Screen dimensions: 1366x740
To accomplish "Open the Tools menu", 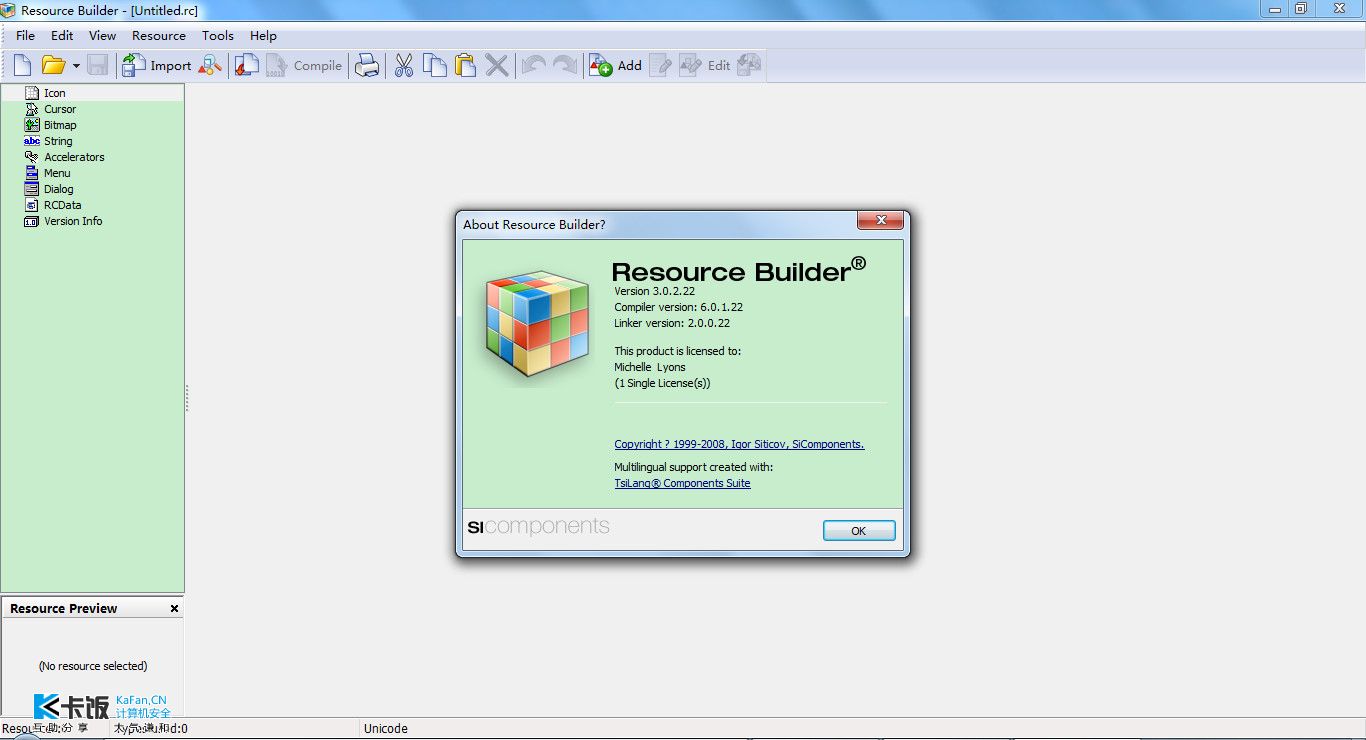I will pos(218,36).
